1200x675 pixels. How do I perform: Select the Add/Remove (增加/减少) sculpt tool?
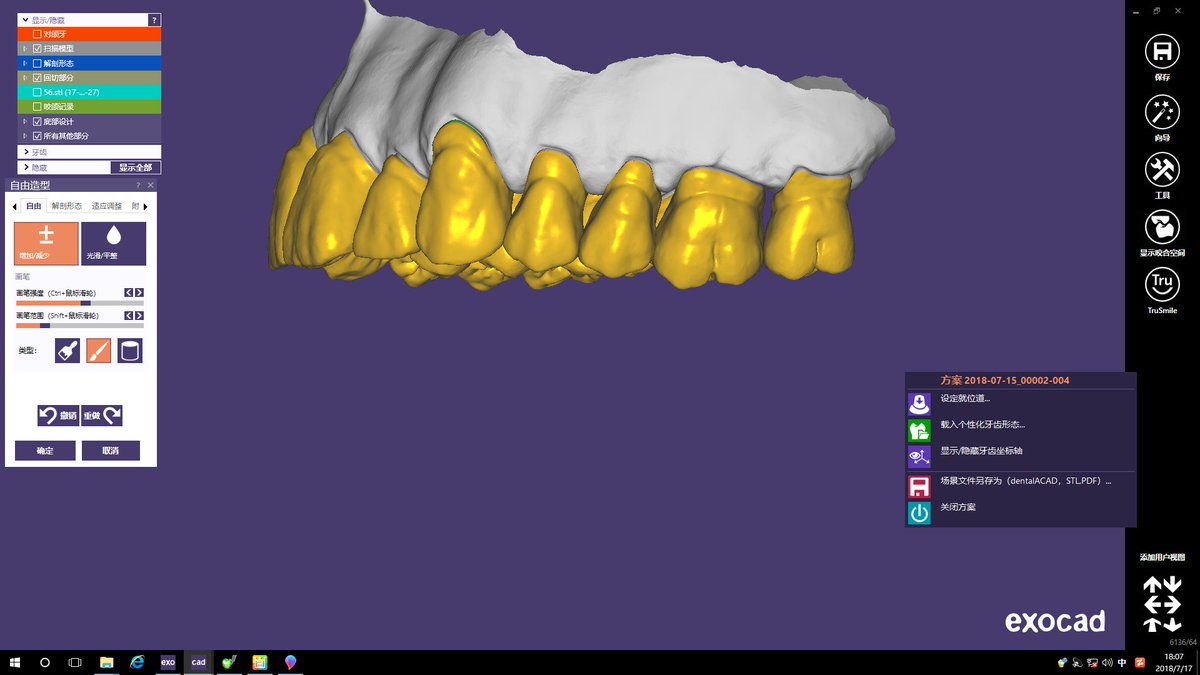point(46,243)
